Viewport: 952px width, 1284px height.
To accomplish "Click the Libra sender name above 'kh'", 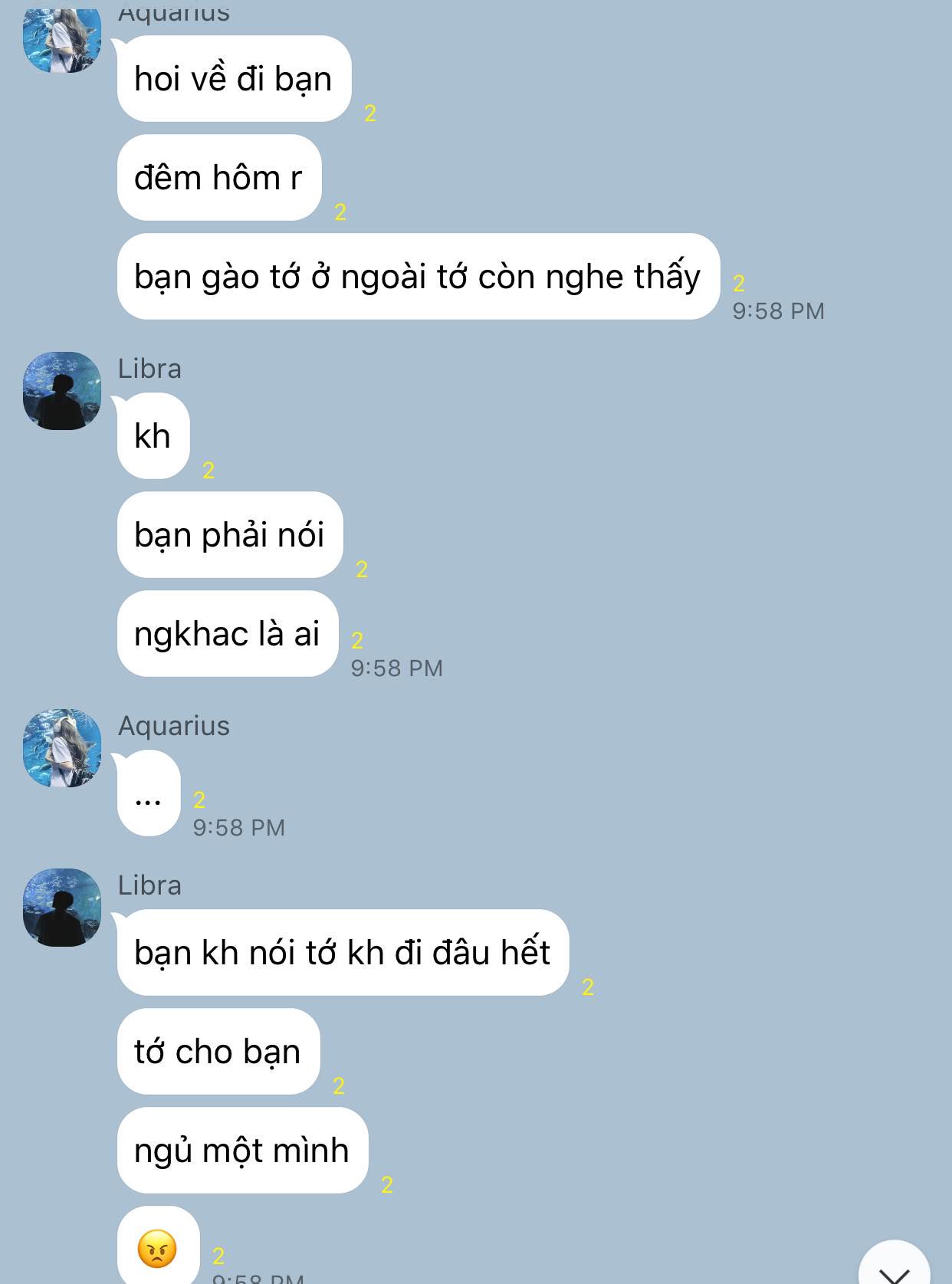I will pyautogui.click(x=149, y=369).
